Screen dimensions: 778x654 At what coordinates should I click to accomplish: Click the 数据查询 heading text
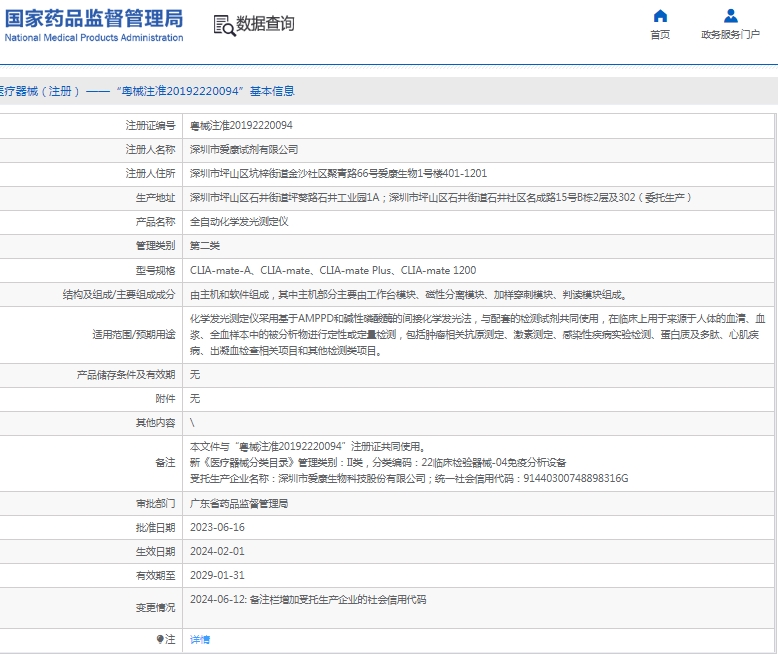pos(265,23)
